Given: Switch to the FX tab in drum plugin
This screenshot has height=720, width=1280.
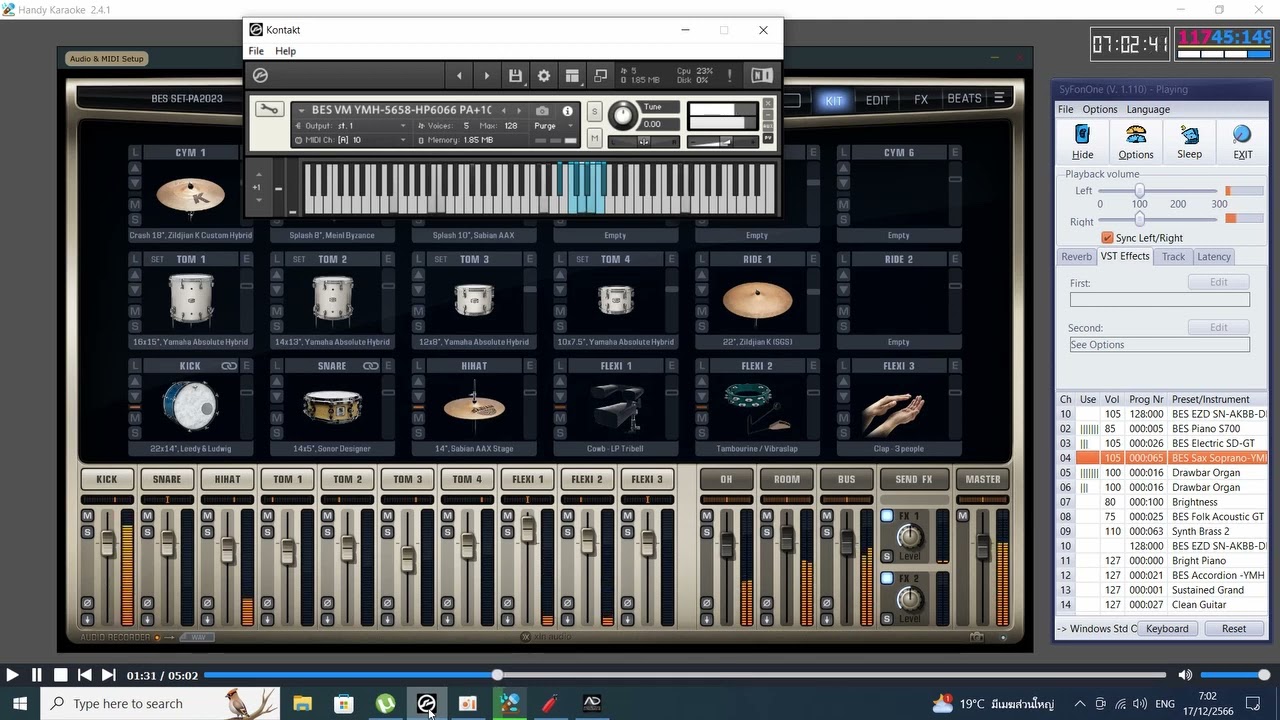Looking at the screenshot, I should pos(921,100).
